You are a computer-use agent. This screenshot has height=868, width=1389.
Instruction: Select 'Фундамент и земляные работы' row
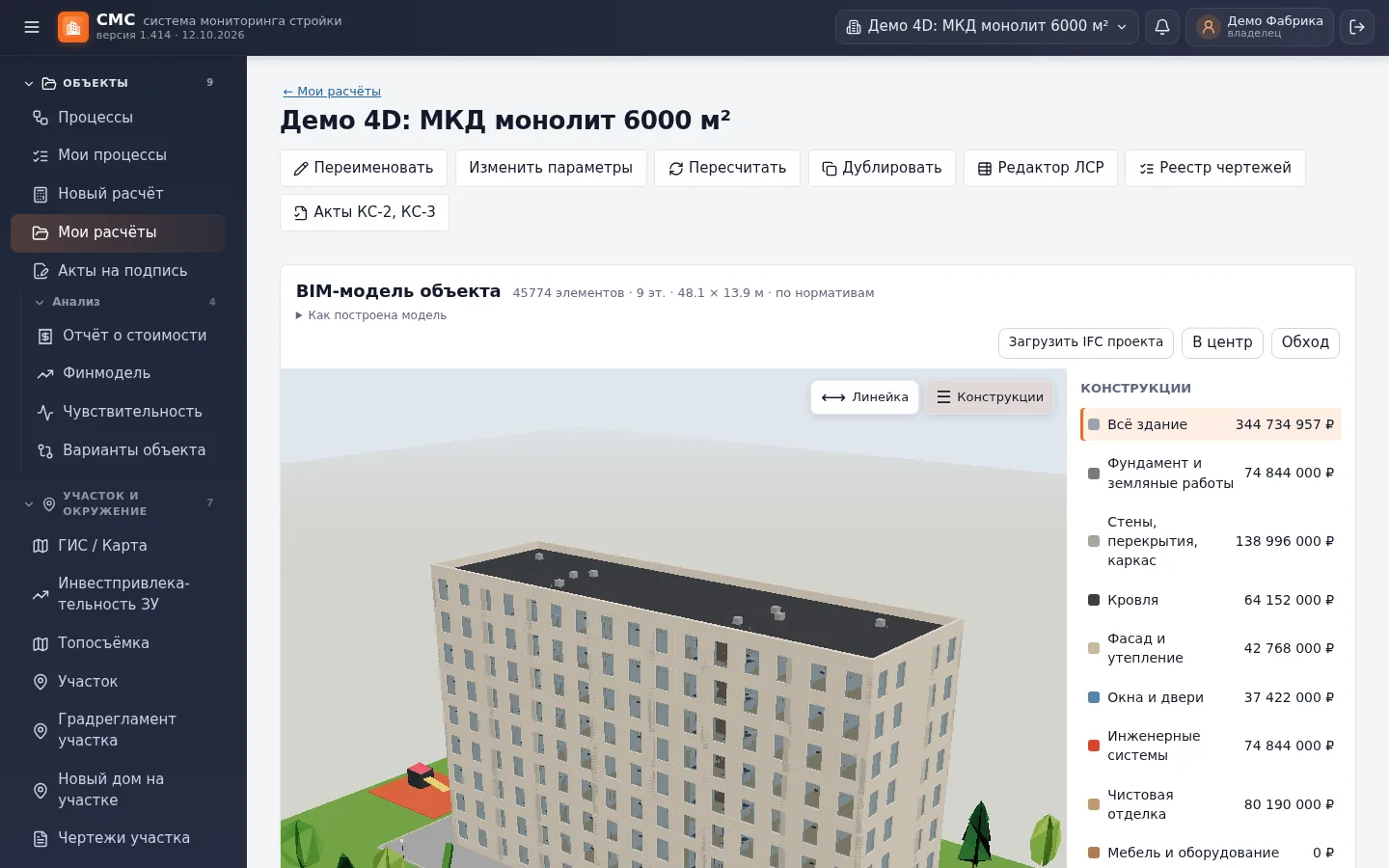click(x=1211, y=474)
